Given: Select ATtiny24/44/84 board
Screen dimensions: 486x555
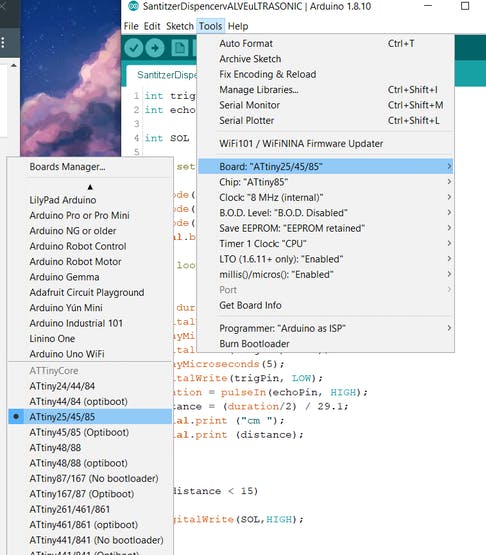Looking at the screenshot, I should pyautogui.click(x=90, y=386).
